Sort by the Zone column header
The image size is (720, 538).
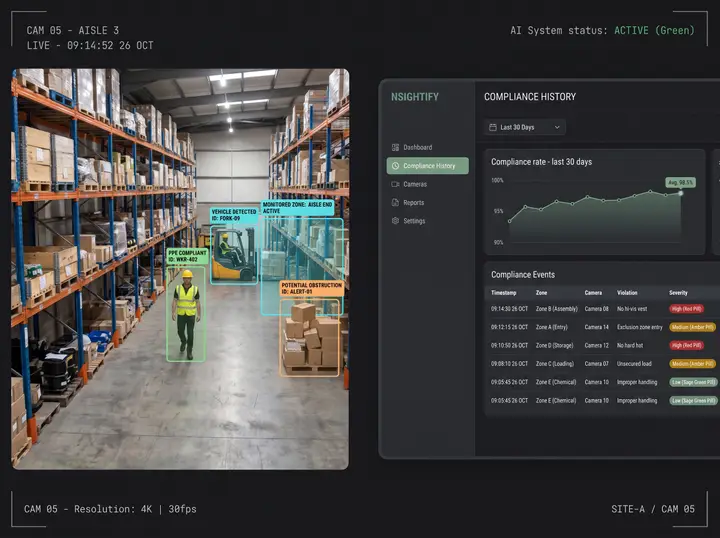541,293
